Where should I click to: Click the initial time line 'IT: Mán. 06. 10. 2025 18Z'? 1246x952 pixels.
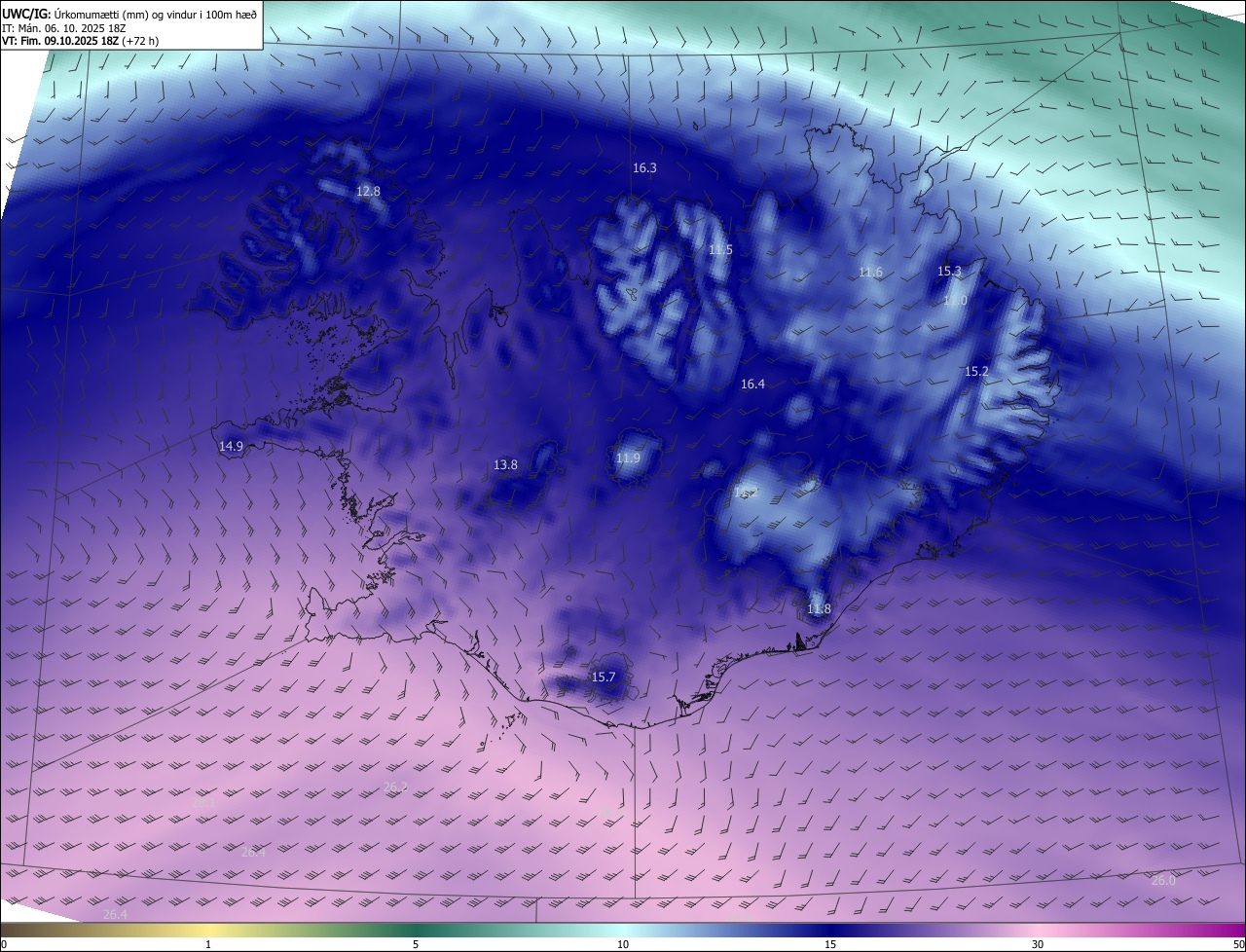[x=63, y=28]
